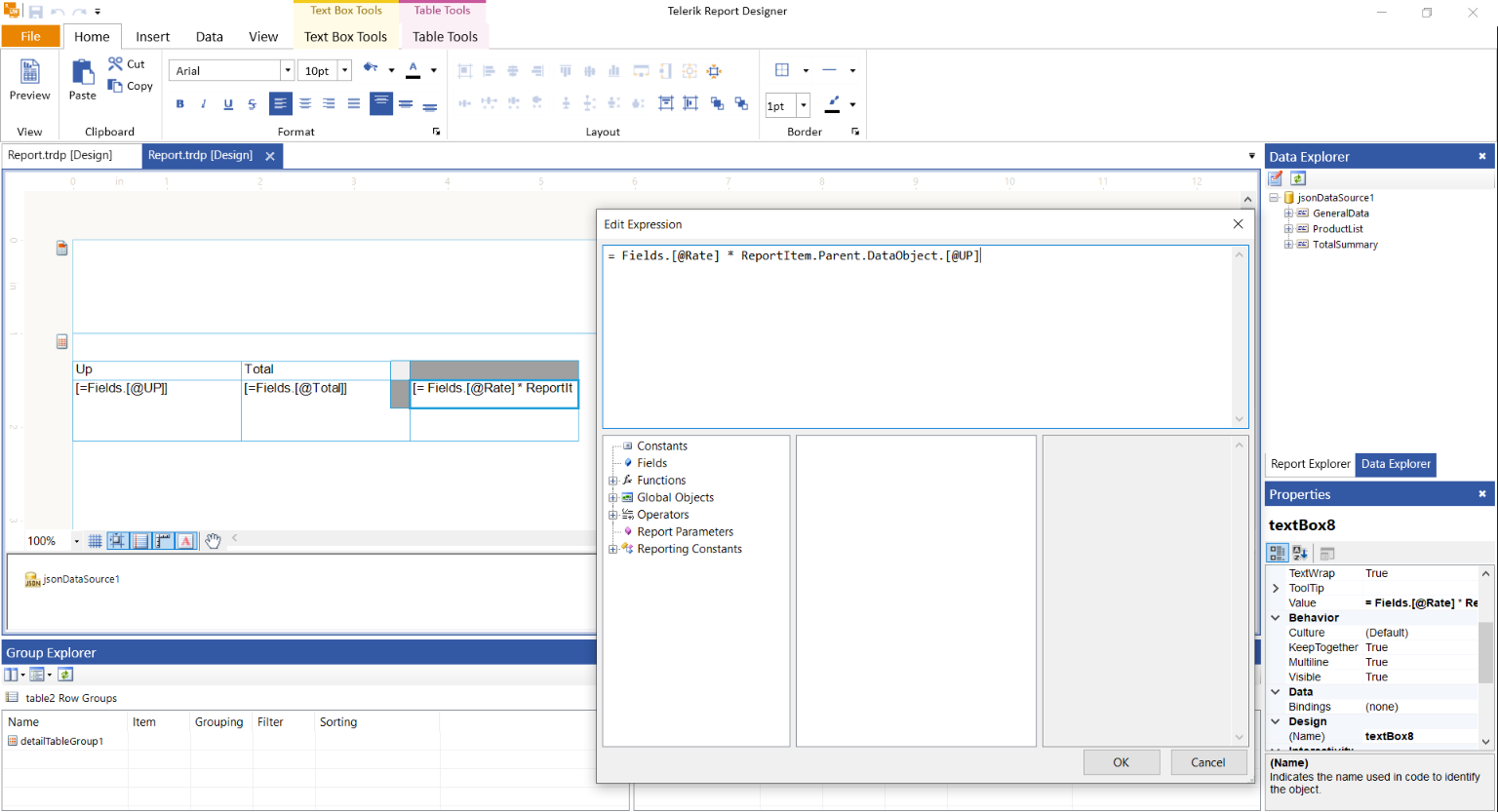Open the Arial font family dropdown
The height and width of the screenshot is (812, 1498).
(x=287, y=70)
